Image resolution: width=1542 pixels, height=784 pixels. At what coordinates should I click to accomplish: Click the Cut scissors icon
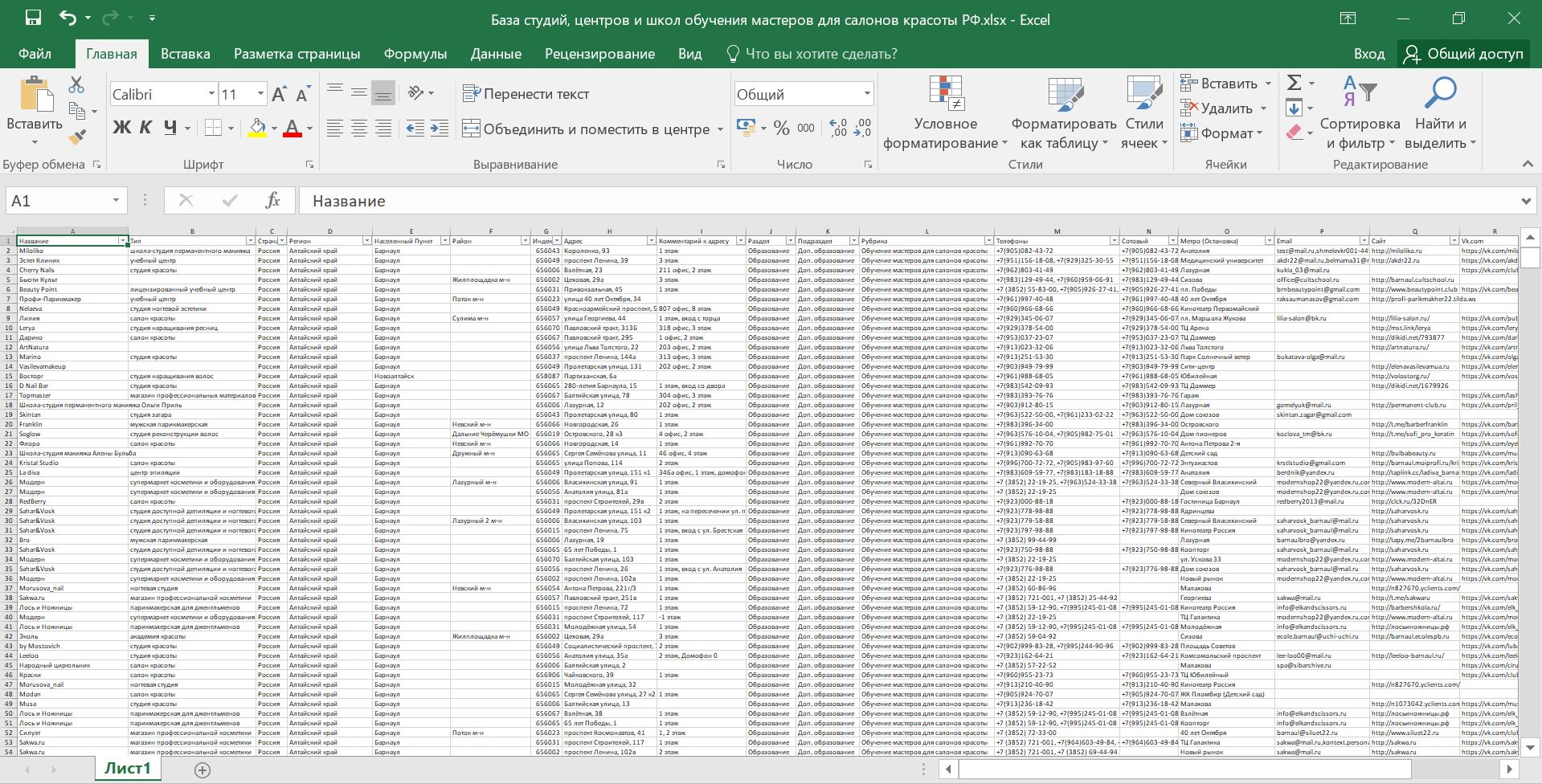click(x=76, y=84)
